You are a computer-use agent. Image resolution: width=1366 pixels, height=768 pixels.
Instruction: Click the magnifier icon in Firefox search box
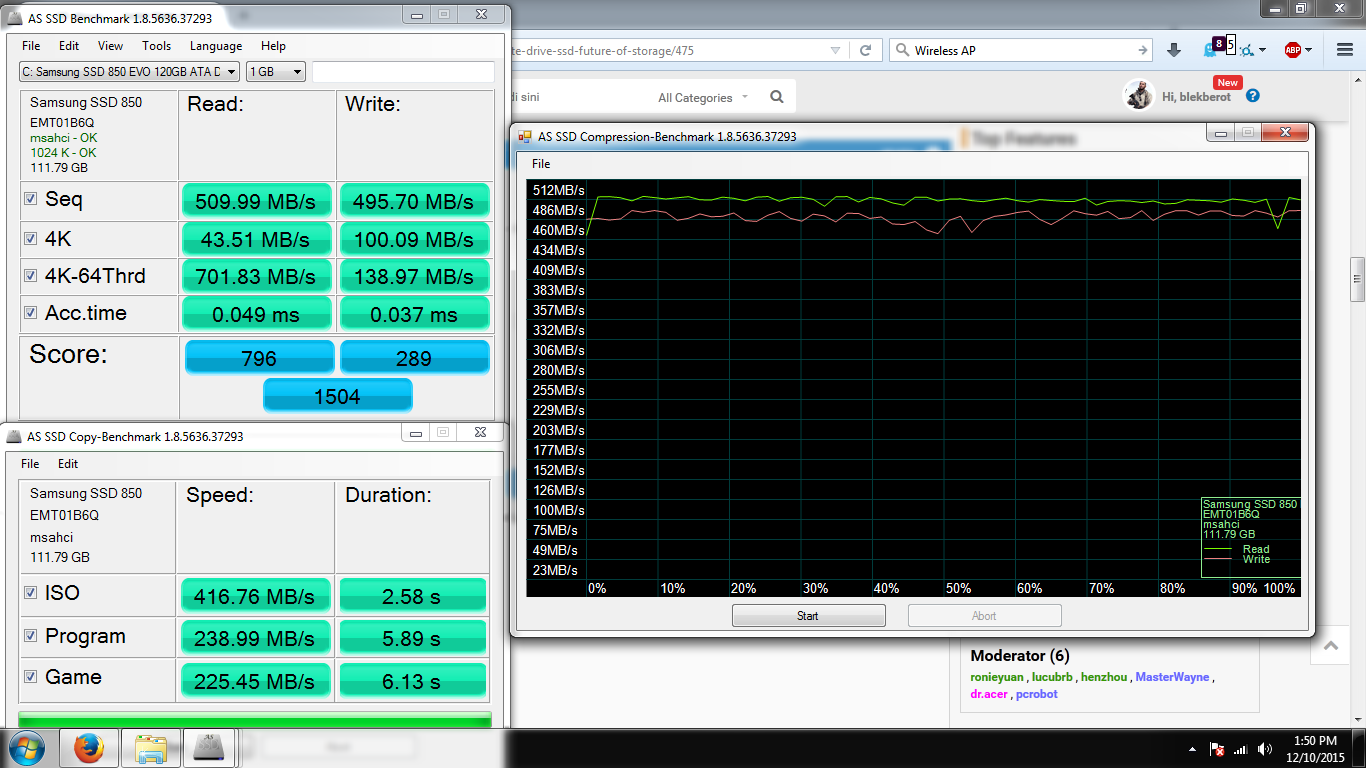pyautogui.click(x=901, y=50)
